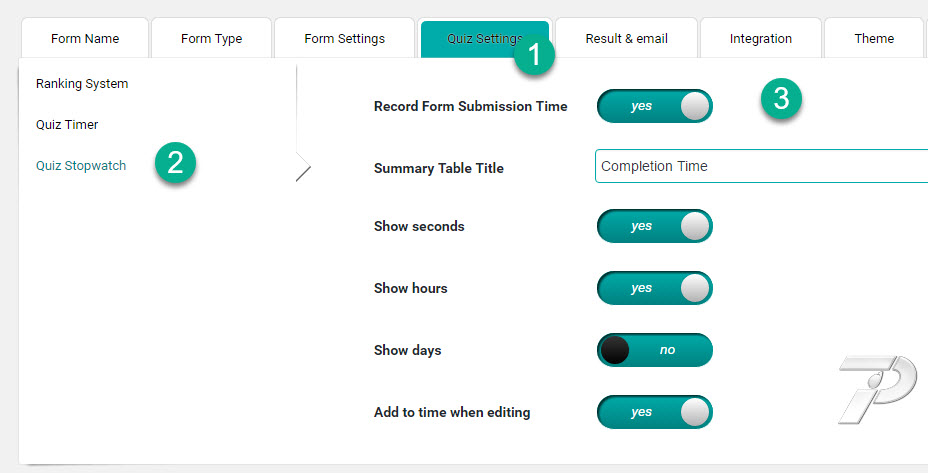
Task: Turn off the Show hours toggle
Action: (655, 288)
